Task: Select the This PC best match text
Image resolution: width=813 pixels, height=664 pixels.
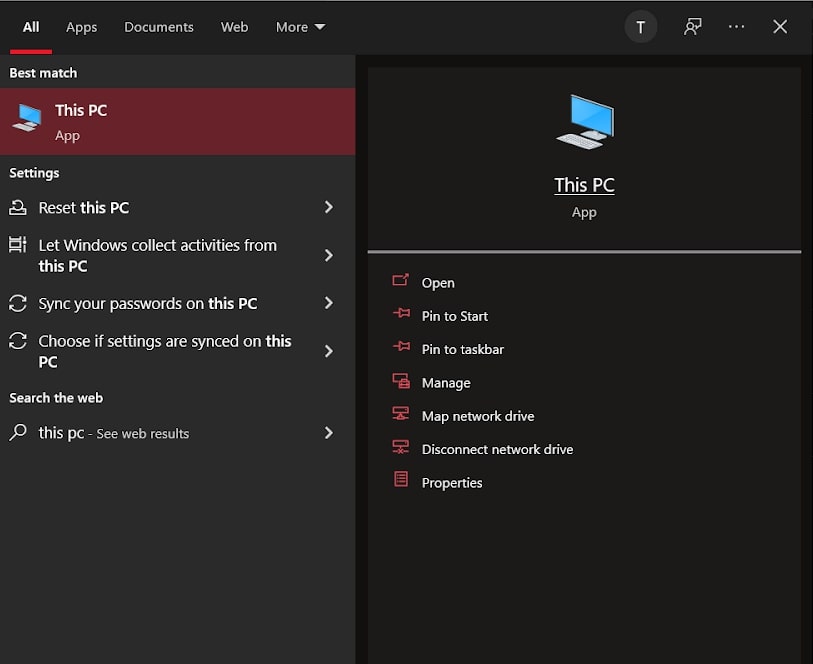Action: (81, 110)
